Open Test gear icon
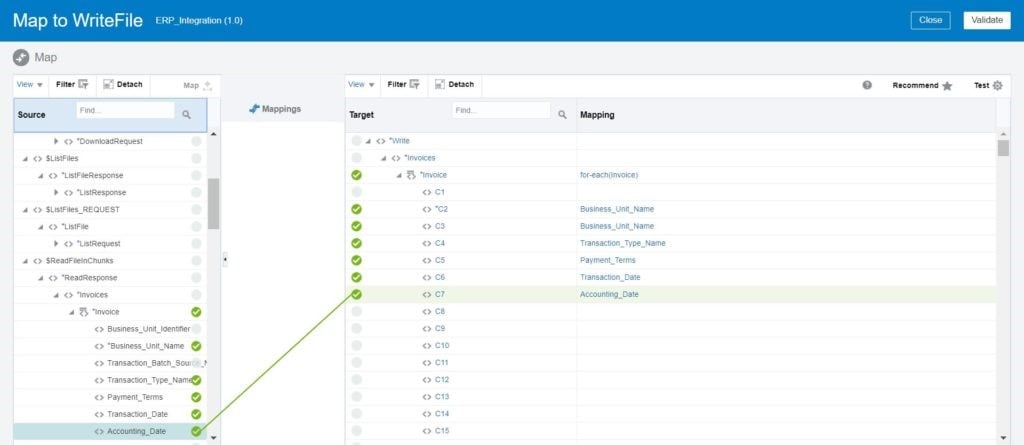1024x445 pixels. coord(996,86)
